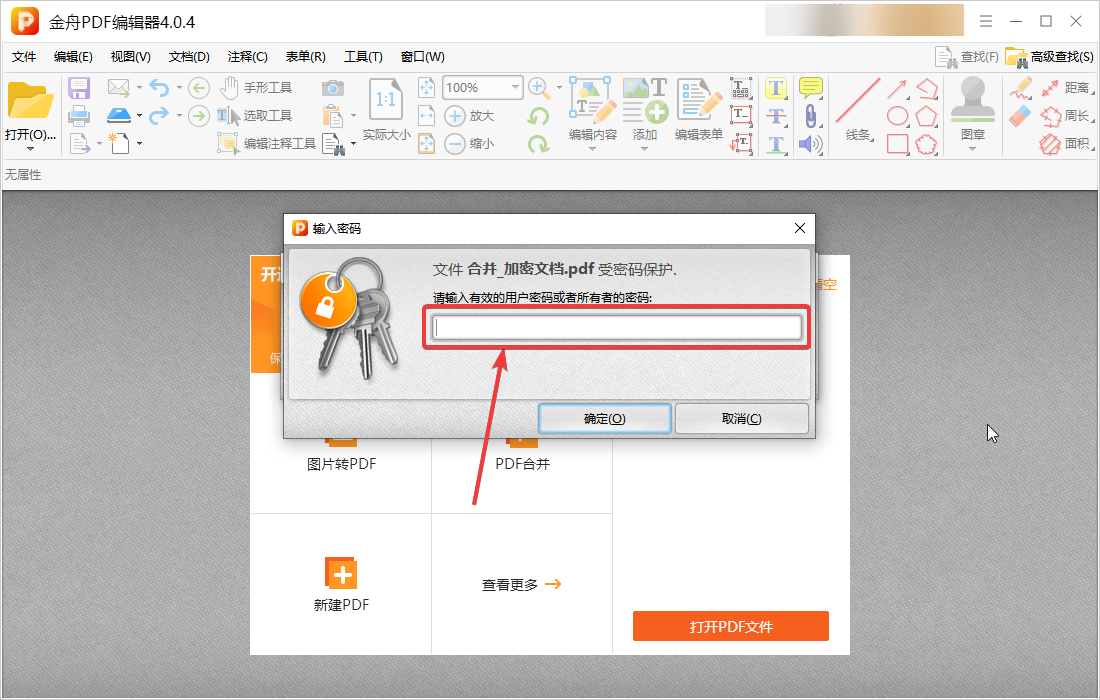
Task: Select the sticky note comment icon
Action: click(x=810, y=88)
